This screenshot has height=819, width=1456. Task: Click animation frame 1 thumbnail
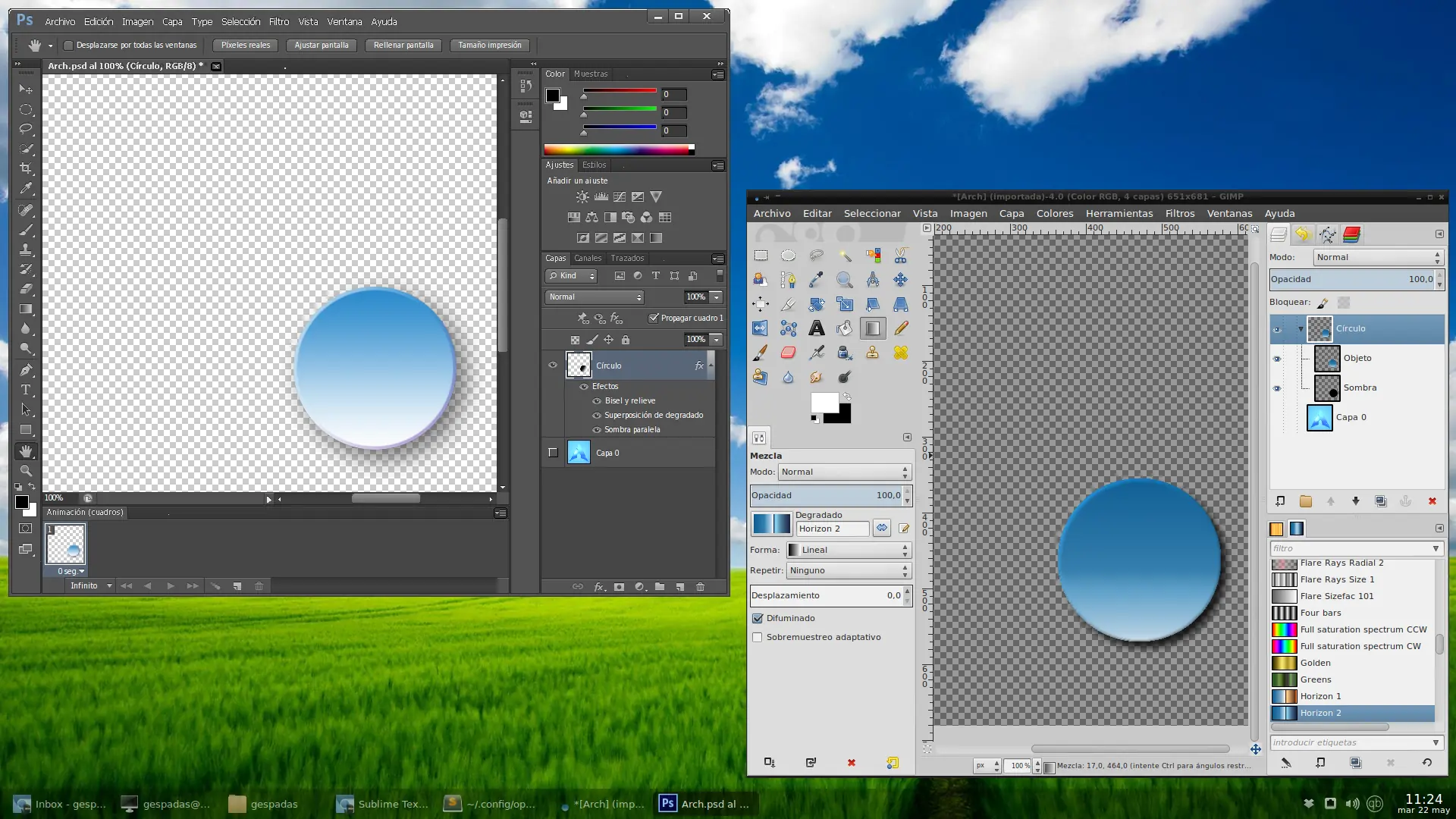click(x=66, y=544)
